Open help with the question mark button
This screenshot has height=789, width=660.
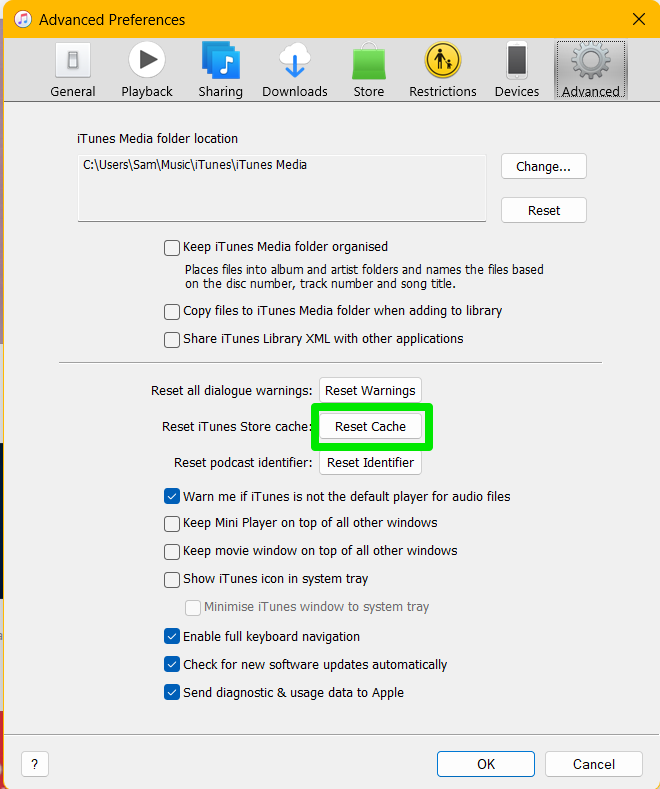(35, 764)
